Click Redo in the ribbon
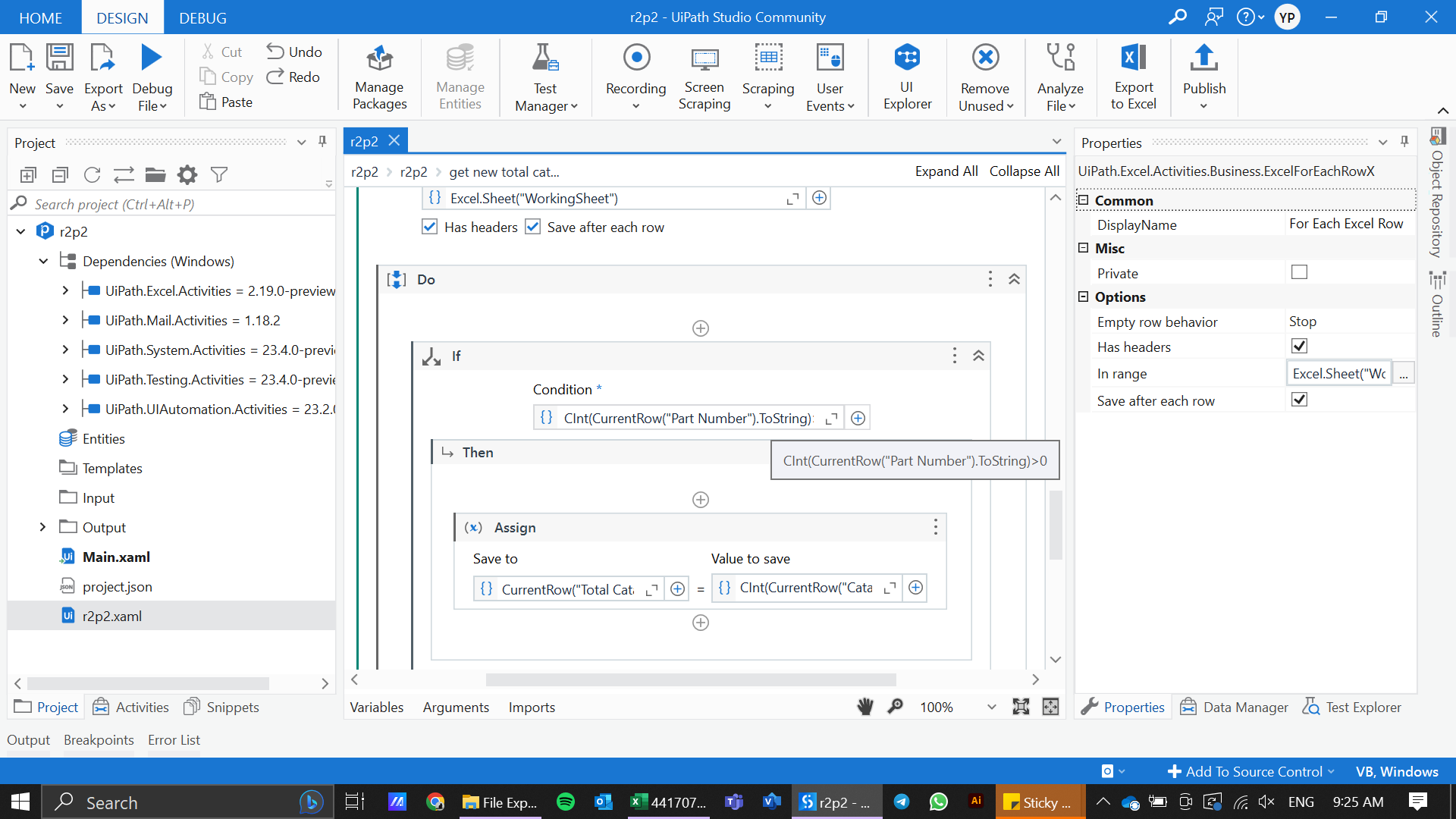 (293, 77)
